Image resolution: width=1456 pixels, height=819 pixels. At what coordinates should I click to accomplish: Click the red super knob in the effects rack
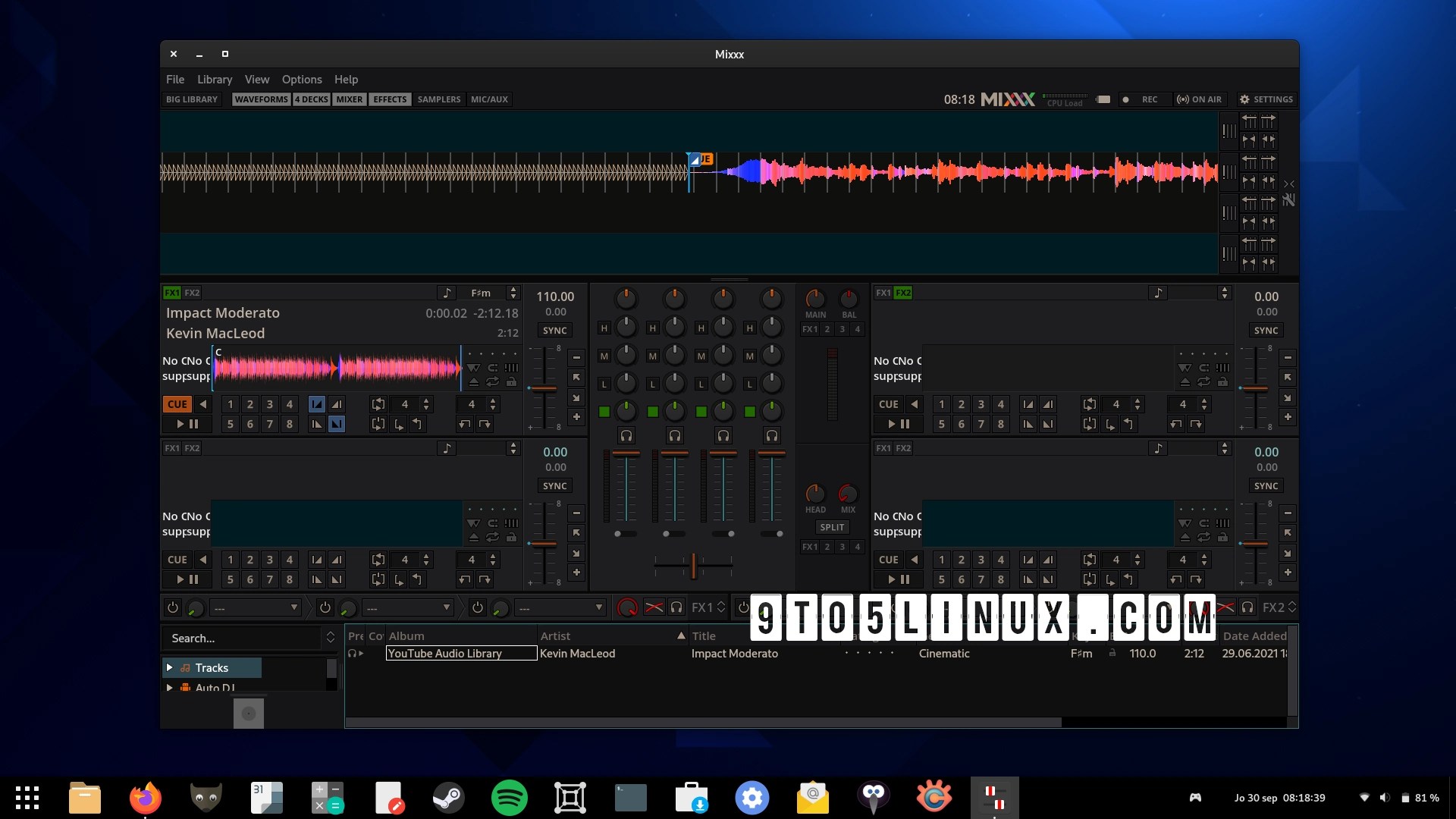click(627, 607)
